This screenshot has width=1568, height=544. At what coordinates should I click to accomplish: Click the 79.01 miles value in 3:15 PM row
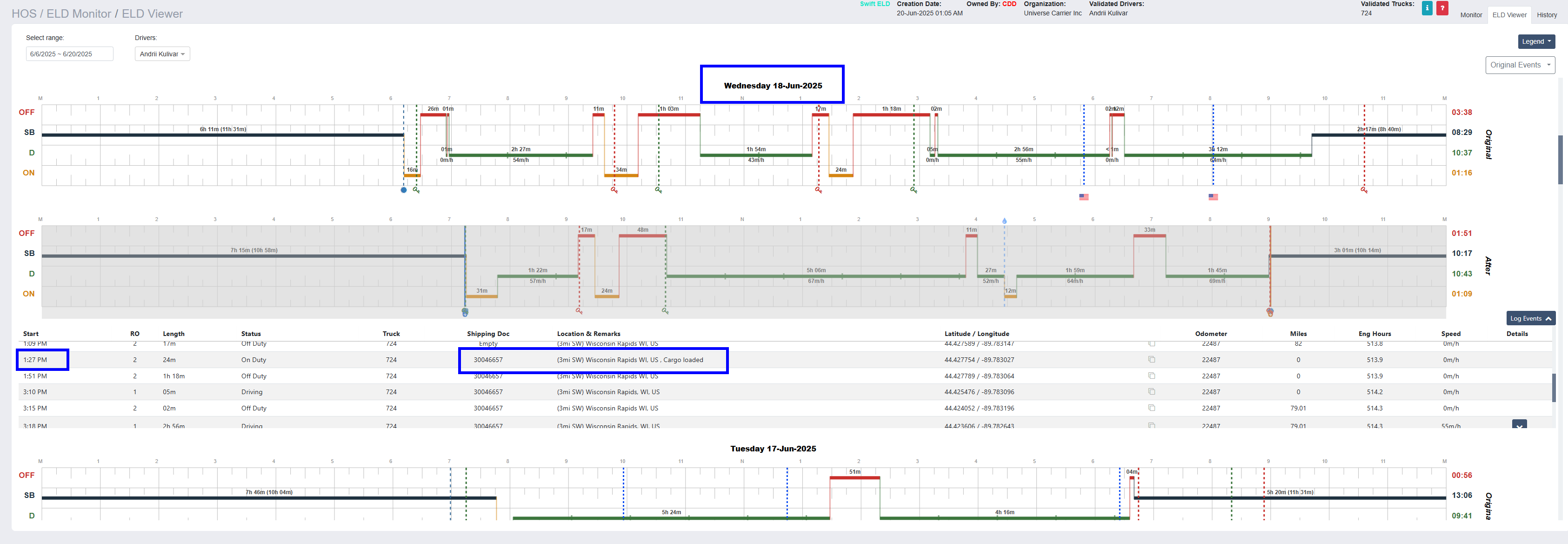point(1298,408)
